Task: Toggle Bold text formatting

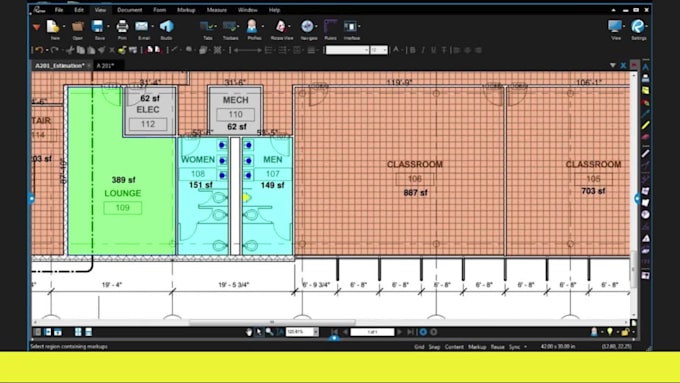Action: (x=412, y=50)
